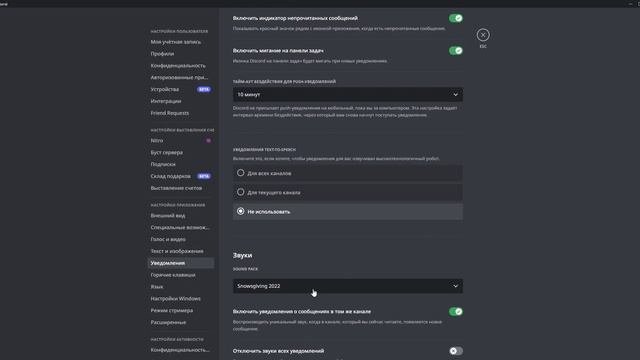This screenshot has height=360, width=640.
Task: Close settings with the Esc circle icon
Action: coord(483,35)
